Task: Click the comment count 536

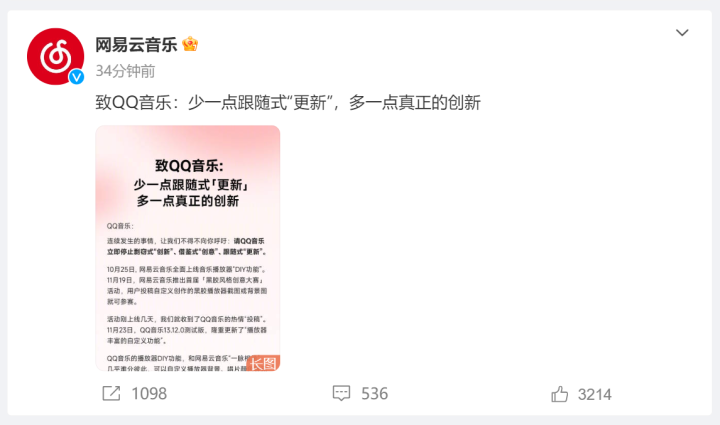Action: (x=375, y=394)
